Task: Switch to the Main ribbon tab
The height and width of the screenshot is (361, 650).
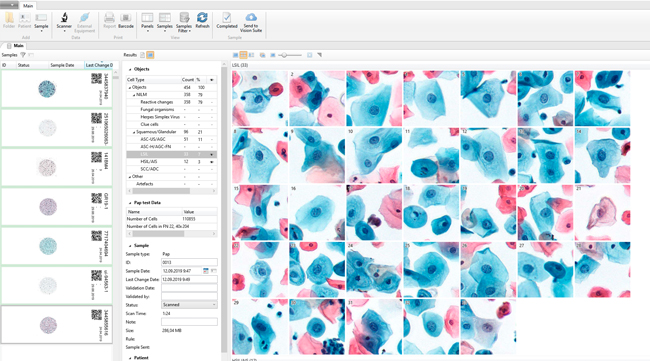Action: (x=28, y=6)
